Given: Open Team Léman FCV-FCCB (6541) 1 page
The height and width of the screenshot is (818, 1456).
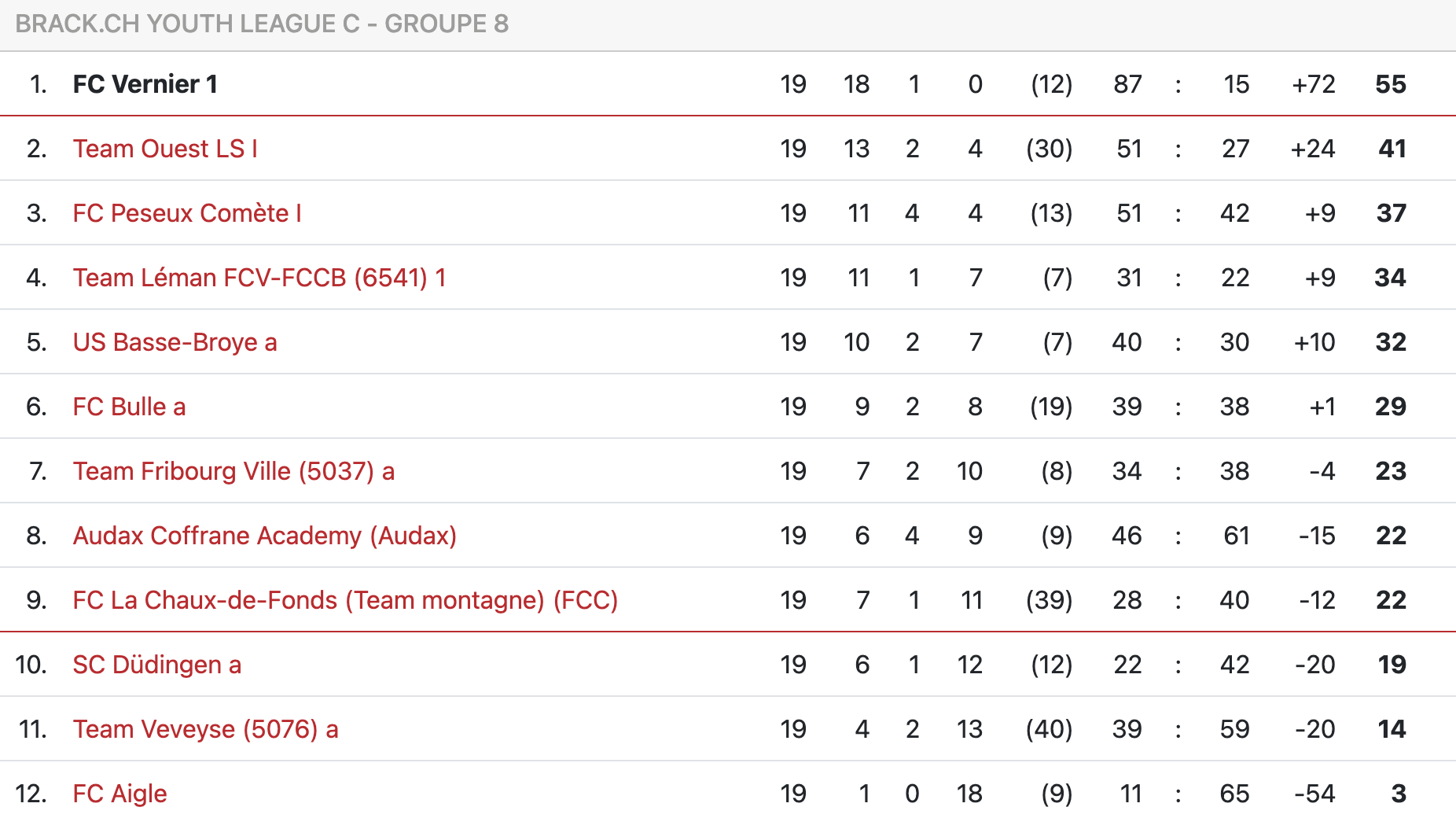Looking at the screenshot, I should [x=259, y=278].
